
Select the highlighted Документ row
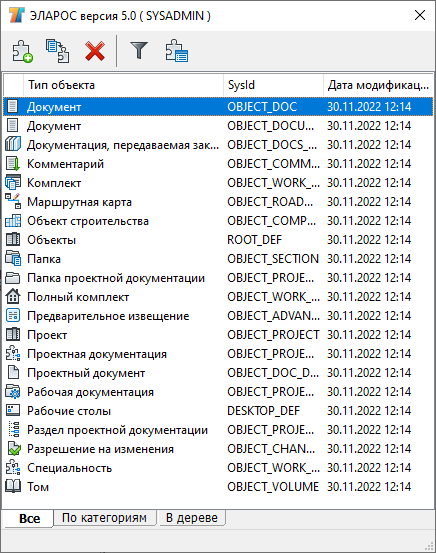[x=218, y=107]
